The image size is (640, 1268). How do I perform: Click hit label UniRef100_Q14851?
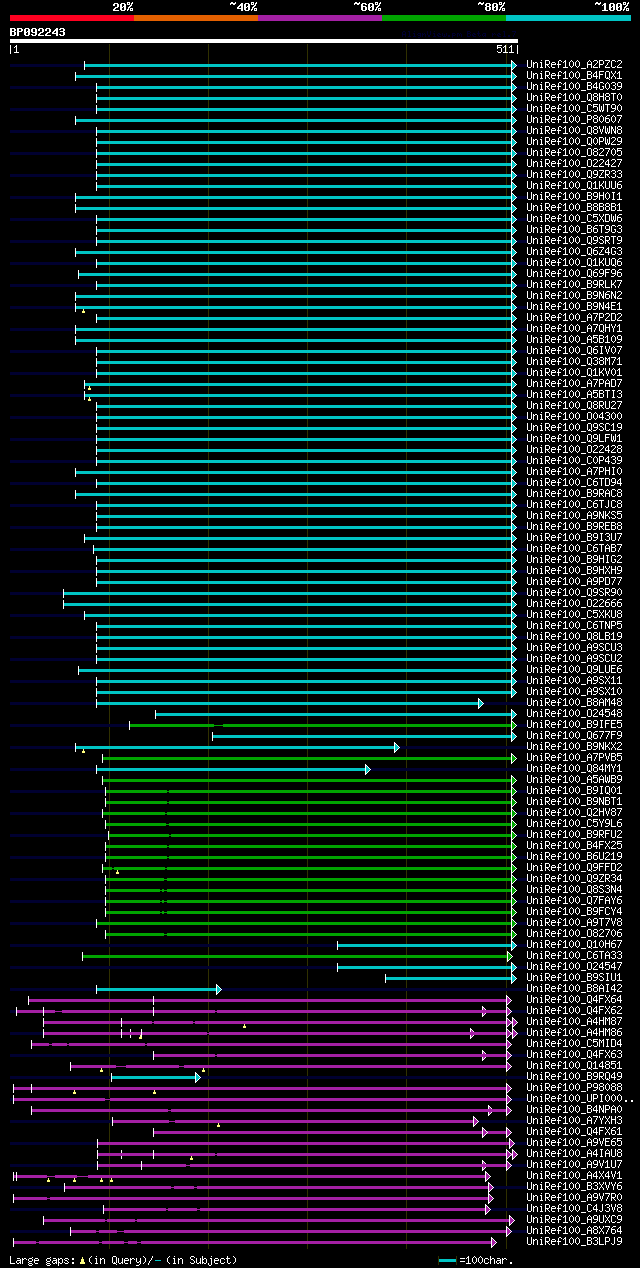574,1065
